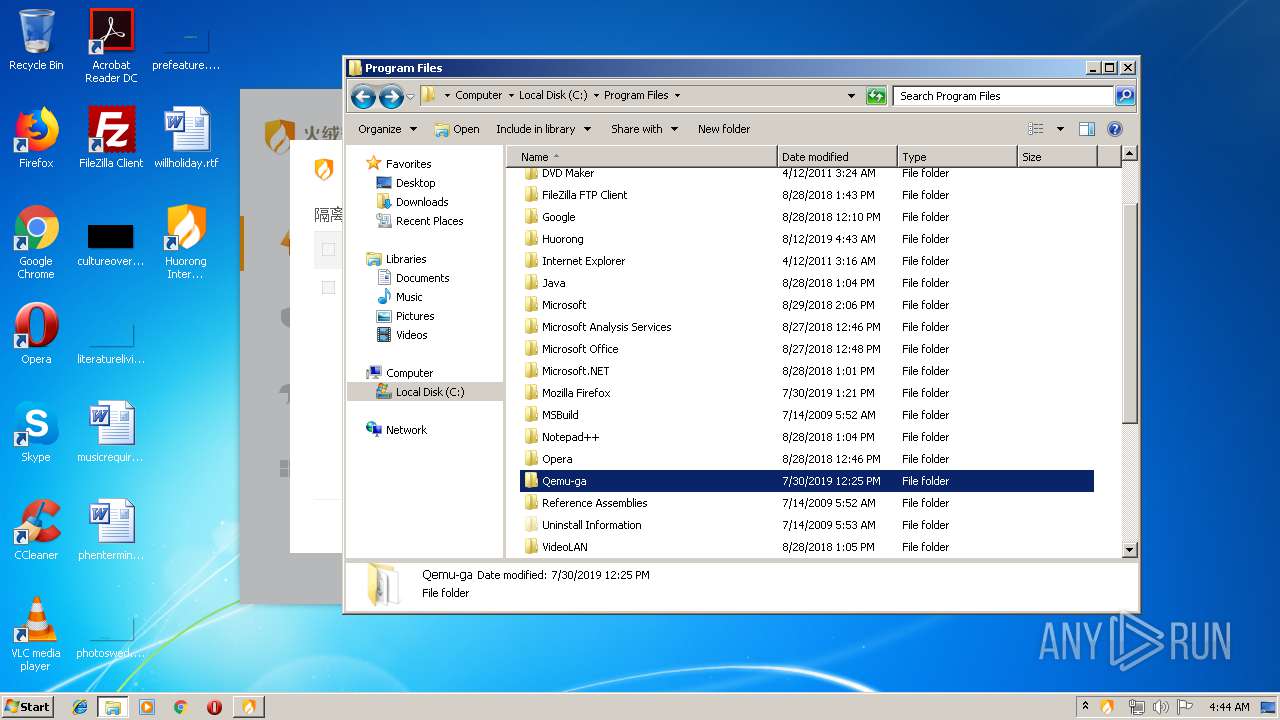The width and height of the screenshot is (1280, 720).
Task: Select CCleaner desktop shortcut
Action: 36,530
